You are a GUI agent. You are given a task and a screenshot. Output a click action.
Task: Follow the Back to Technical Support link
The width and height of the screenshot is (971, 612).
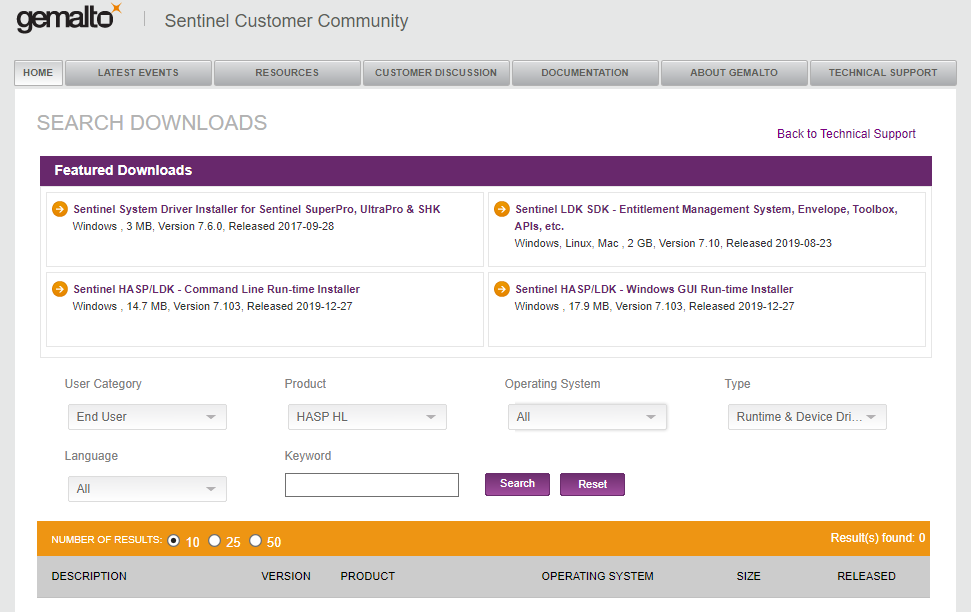pyautogui.click(x=846, y=134)
